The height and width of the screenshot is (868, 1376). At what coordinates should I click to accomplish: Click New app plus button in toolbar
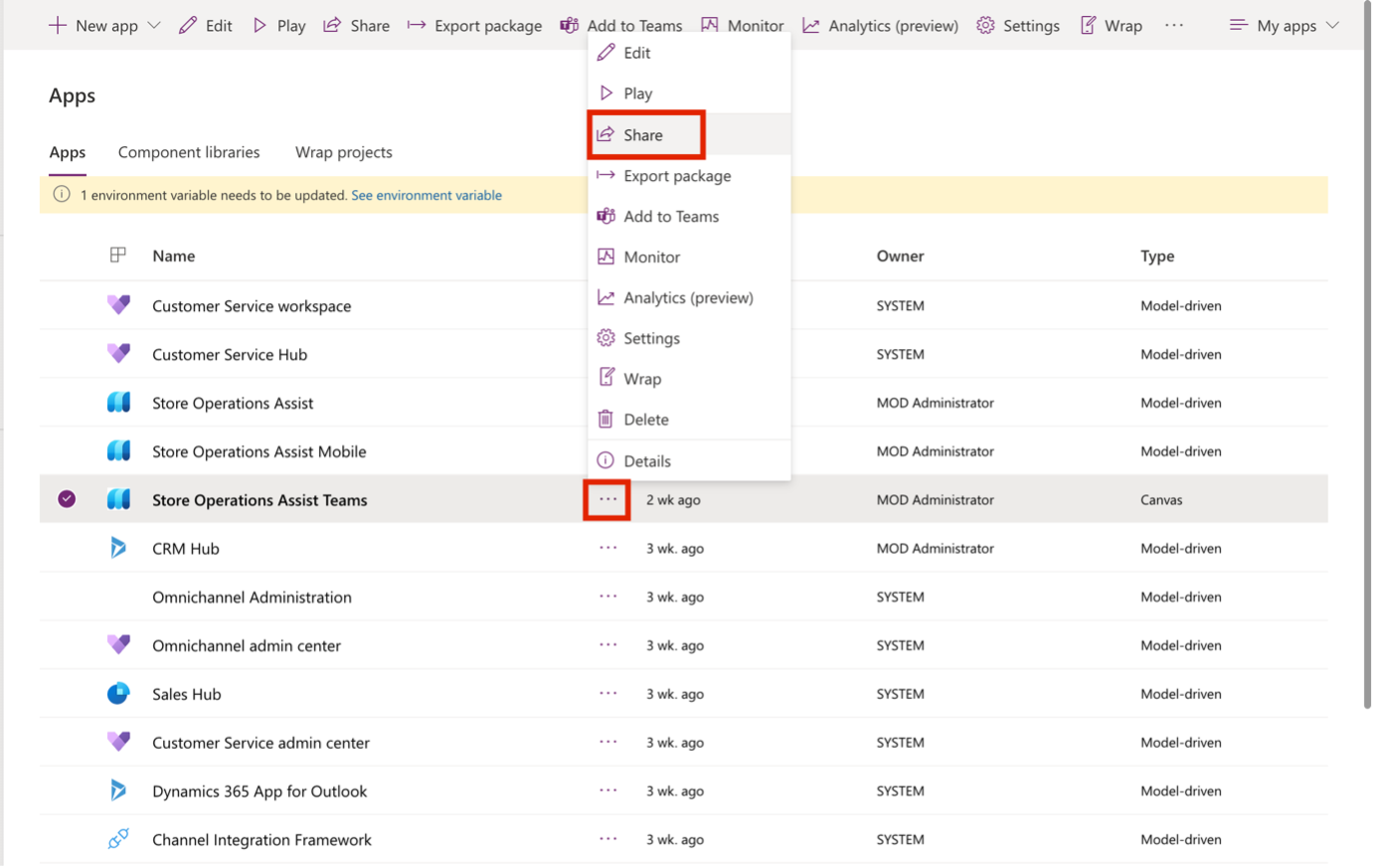click(58, 25)
